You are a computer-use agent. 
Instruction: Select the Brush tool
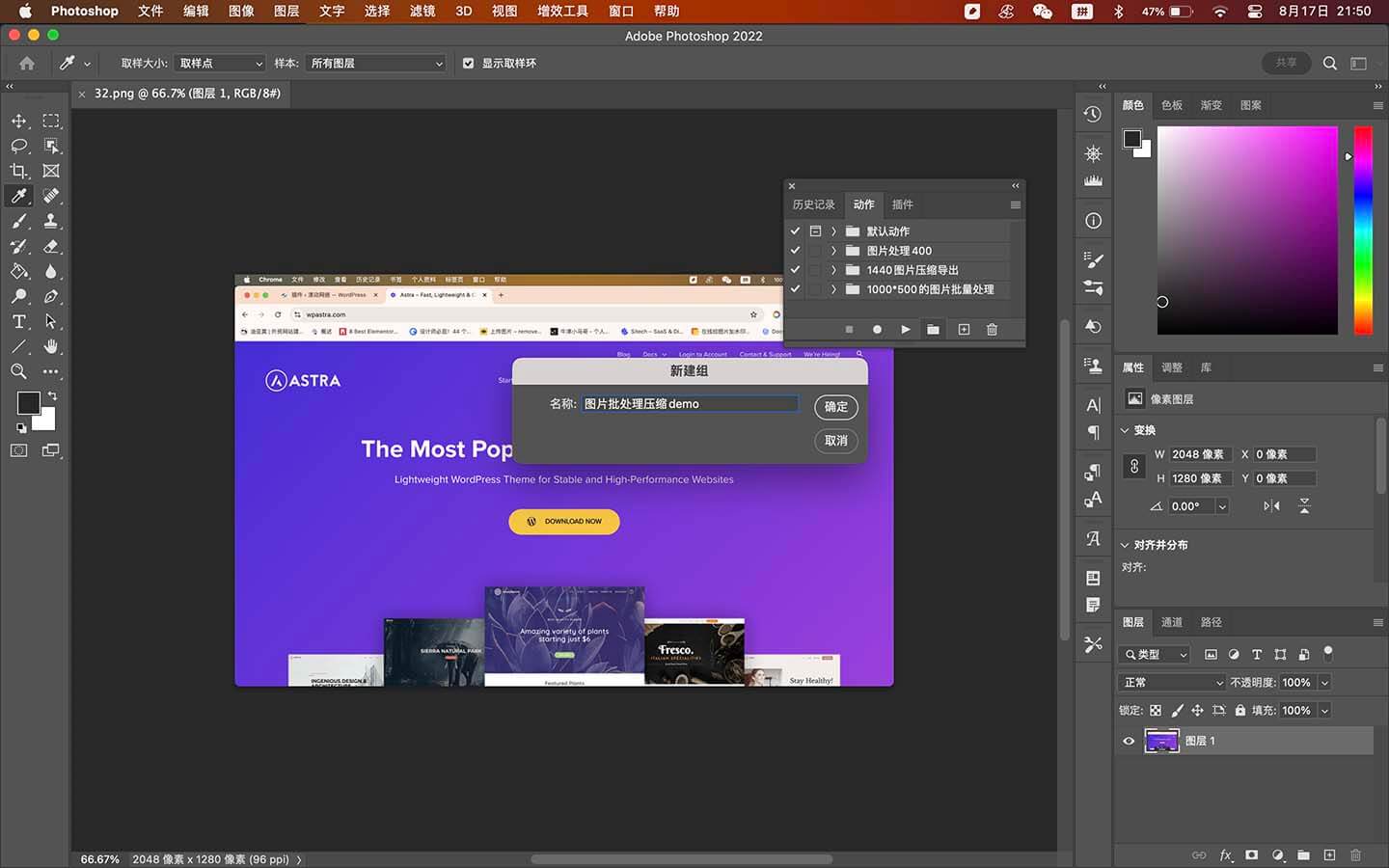[18, 221]
